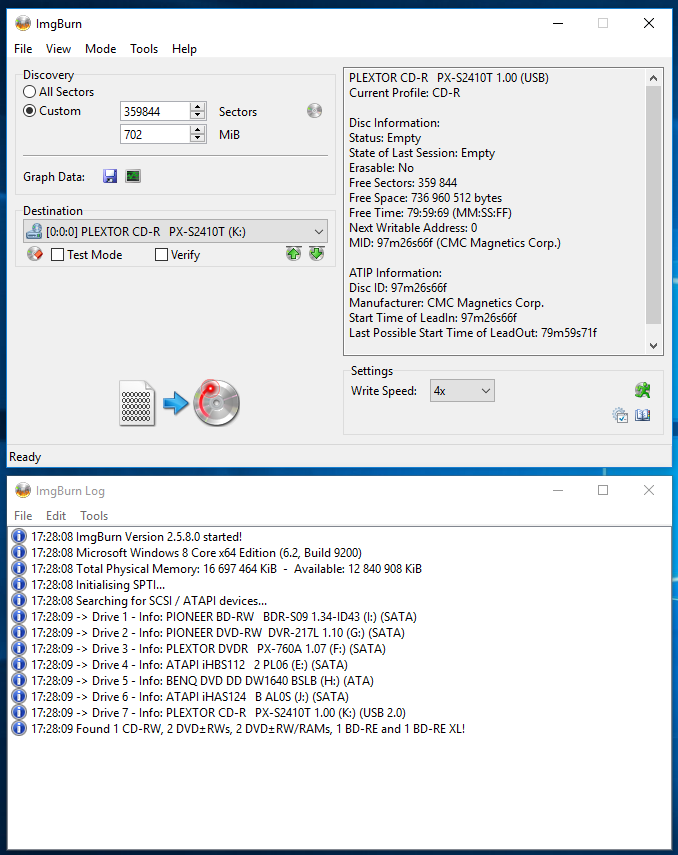This screenshot has height=855, width=678.
Task: Open the File menu in ImgBurn Log
Action: pyautogui.click(x=23, y=515)
